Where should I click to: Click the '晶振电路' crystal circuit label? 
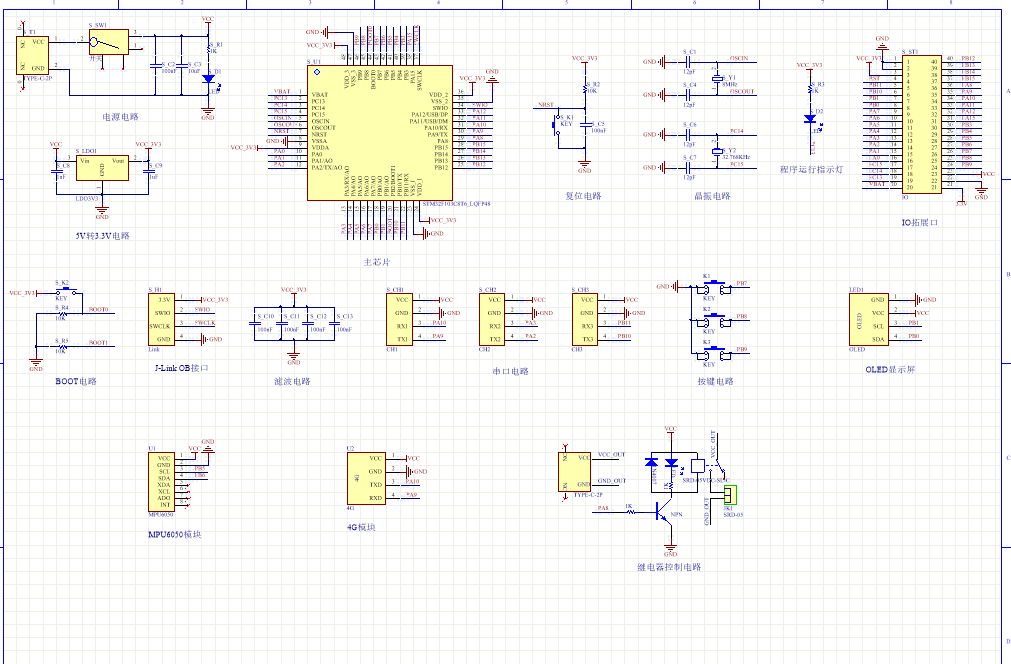(712, 197)
